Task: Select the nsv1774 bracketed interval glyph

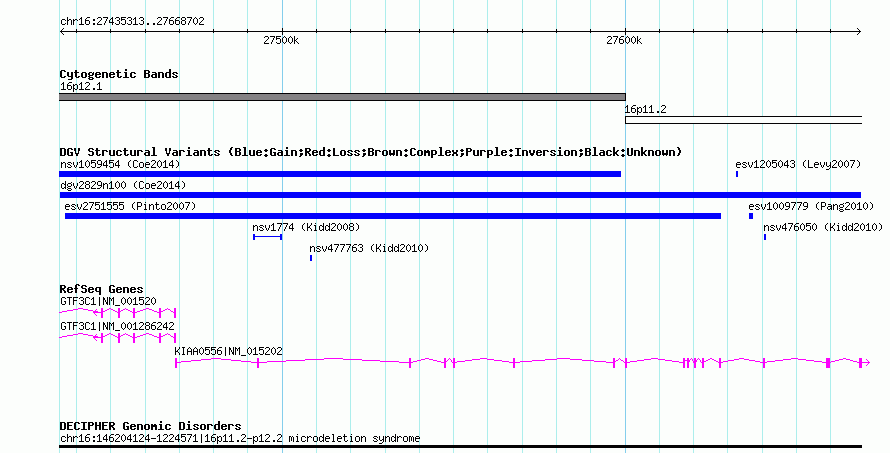Action: tap(267, 237)
